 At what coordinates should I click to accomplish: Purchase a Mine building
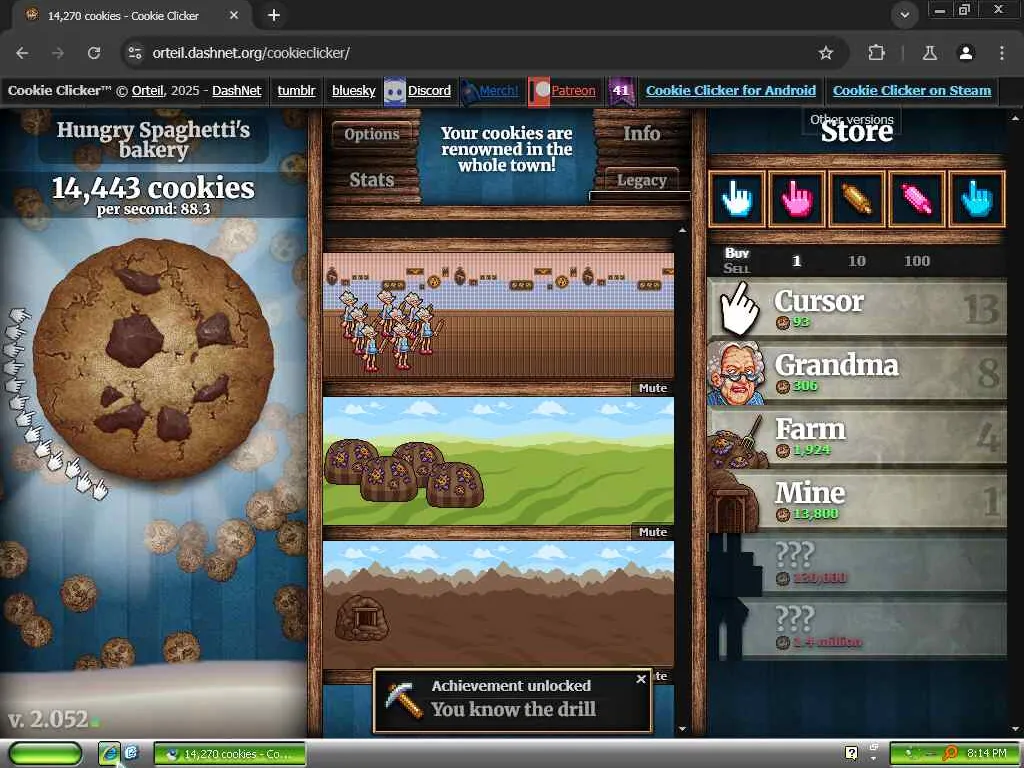point(857,500)
